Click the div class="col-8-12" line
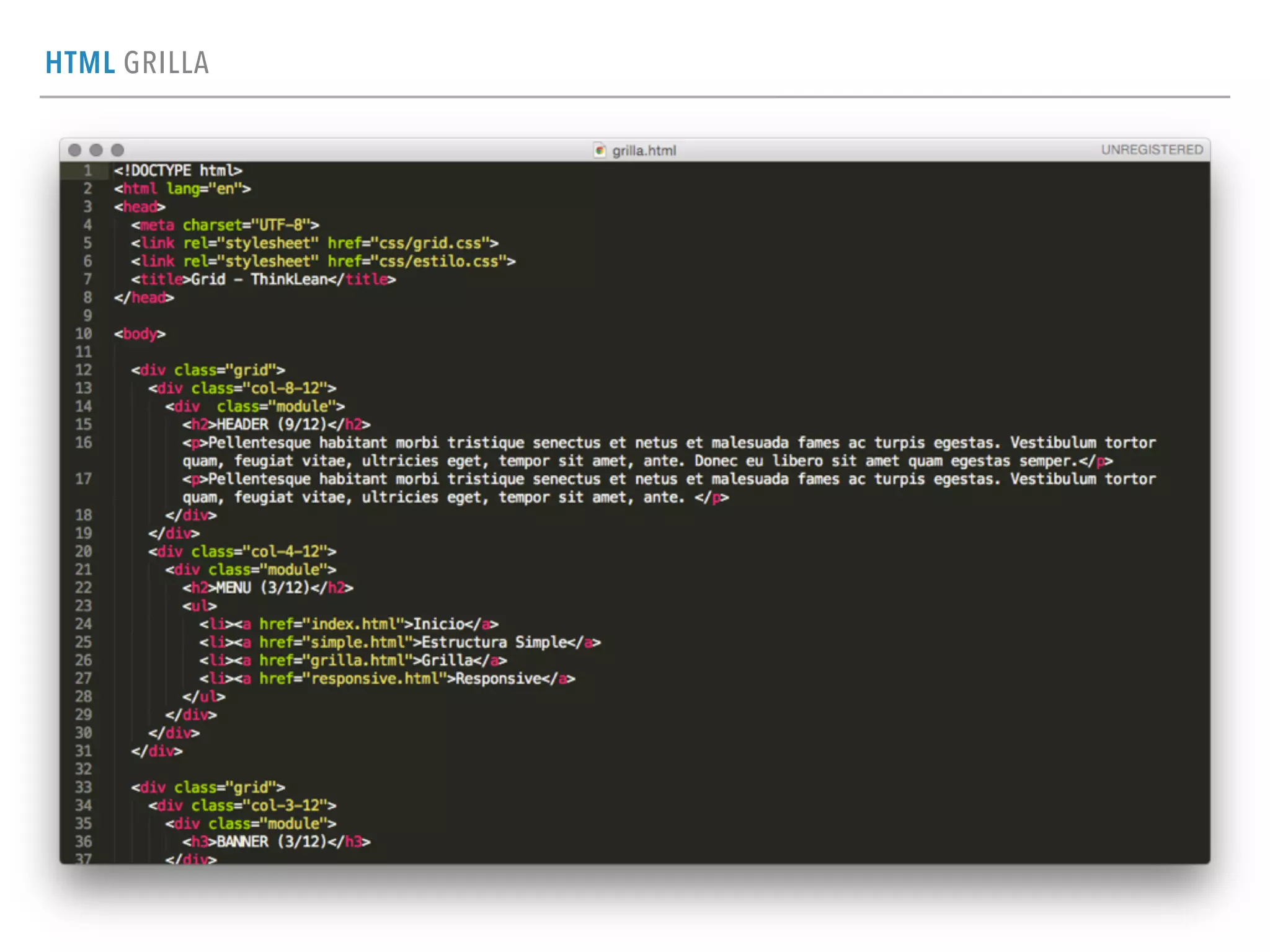This screenshot has width=1270, height=952. click(x=242, y=389)
